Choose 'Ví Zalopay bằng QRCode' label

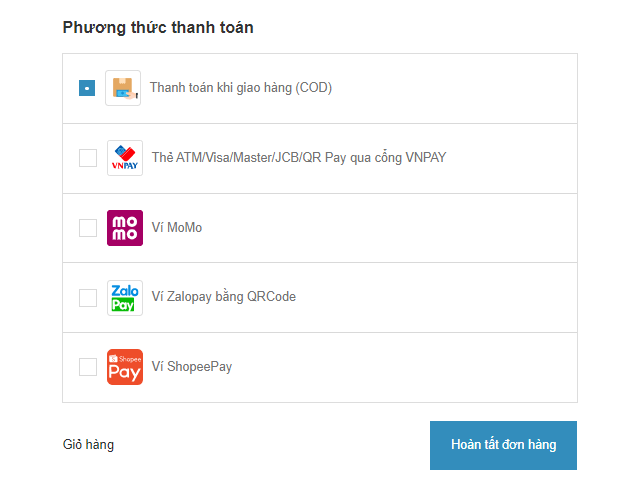click(x=224, y=297)
